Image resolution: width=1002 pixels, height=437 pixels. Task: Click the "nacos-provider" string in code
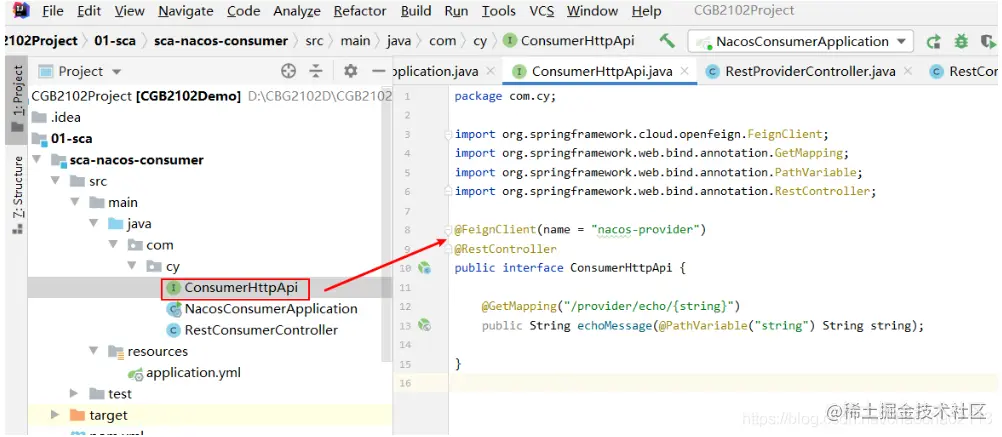[x=645, y=229]
